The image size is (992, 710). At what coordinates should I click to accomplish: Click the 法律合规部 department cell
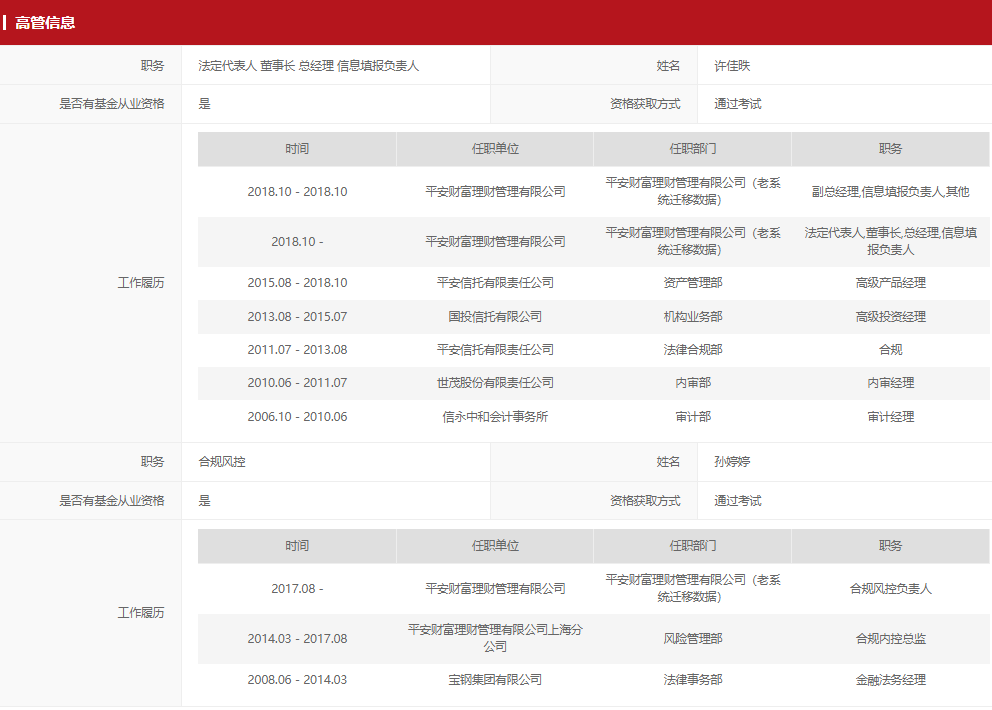click(693, 350)
